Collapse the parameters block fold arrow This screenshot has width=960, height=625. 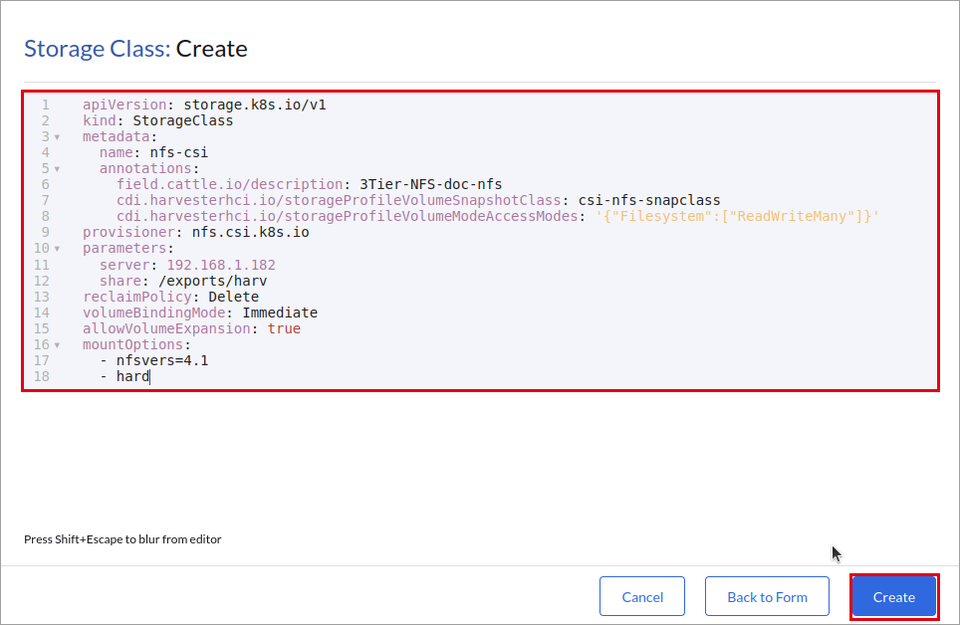tap(57, 249)
